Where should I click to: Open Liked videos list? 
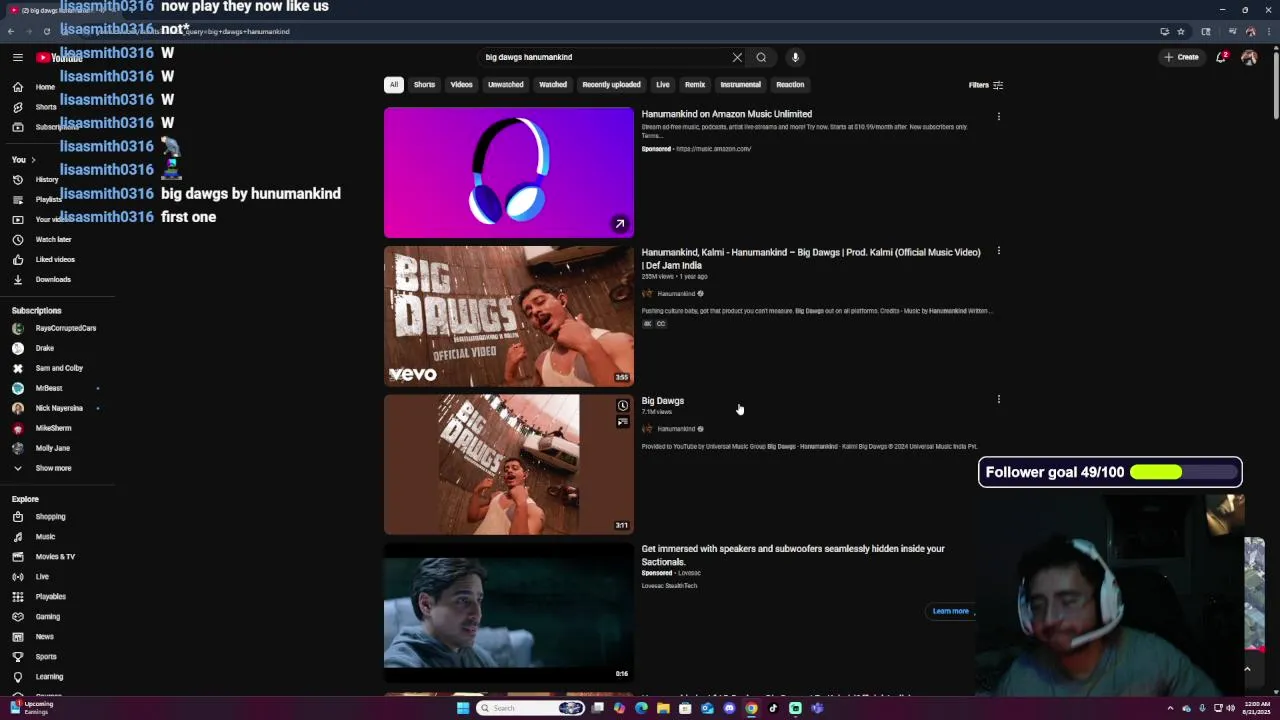[x=44, y=260]
